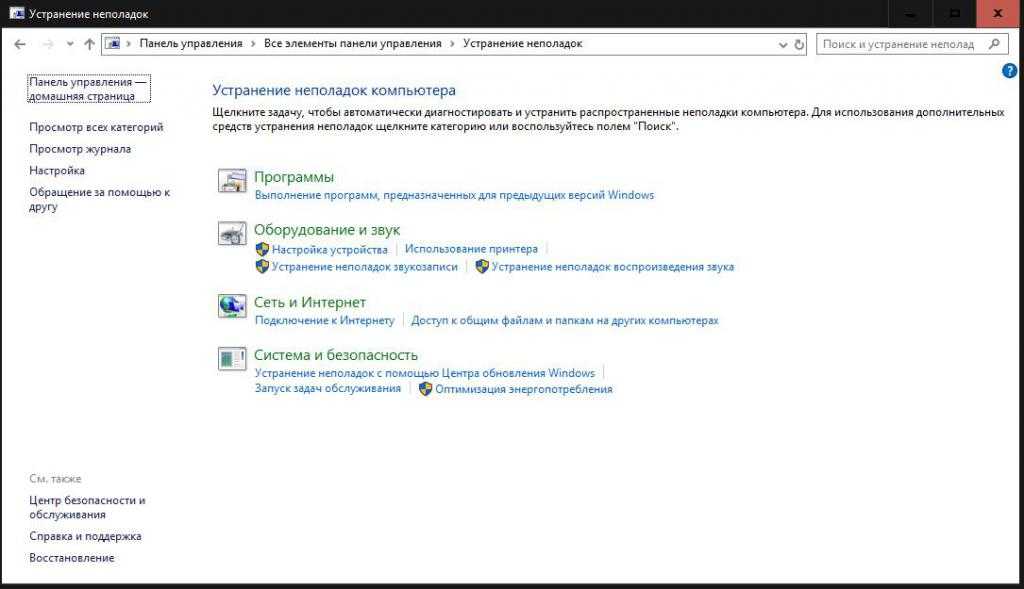Run Выполнение программ для предыдущих версий Windows
The image size is (1024, 589).
(x=454, y=195)
